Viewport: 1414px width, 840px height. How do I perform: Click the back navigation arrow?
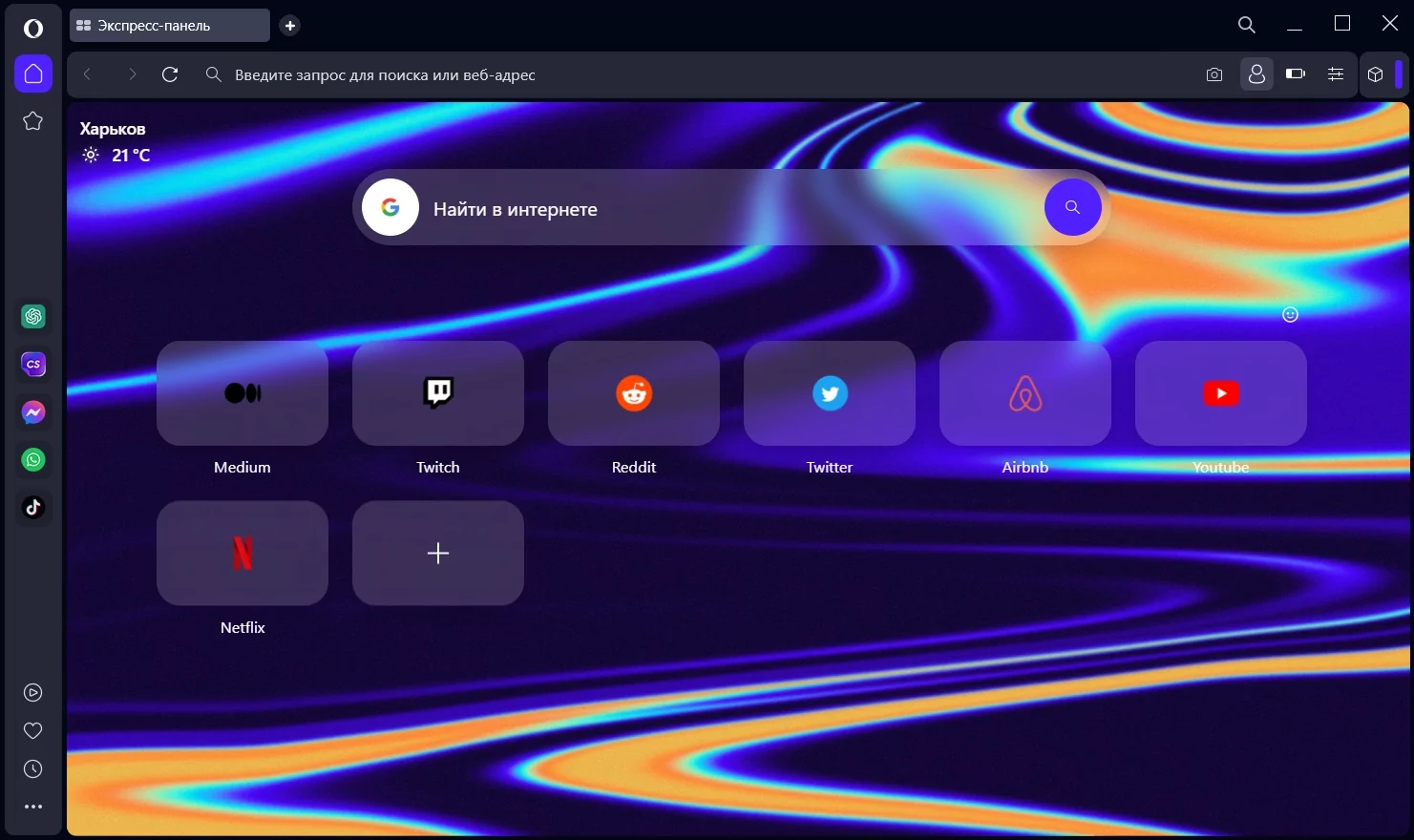point(87,74)
